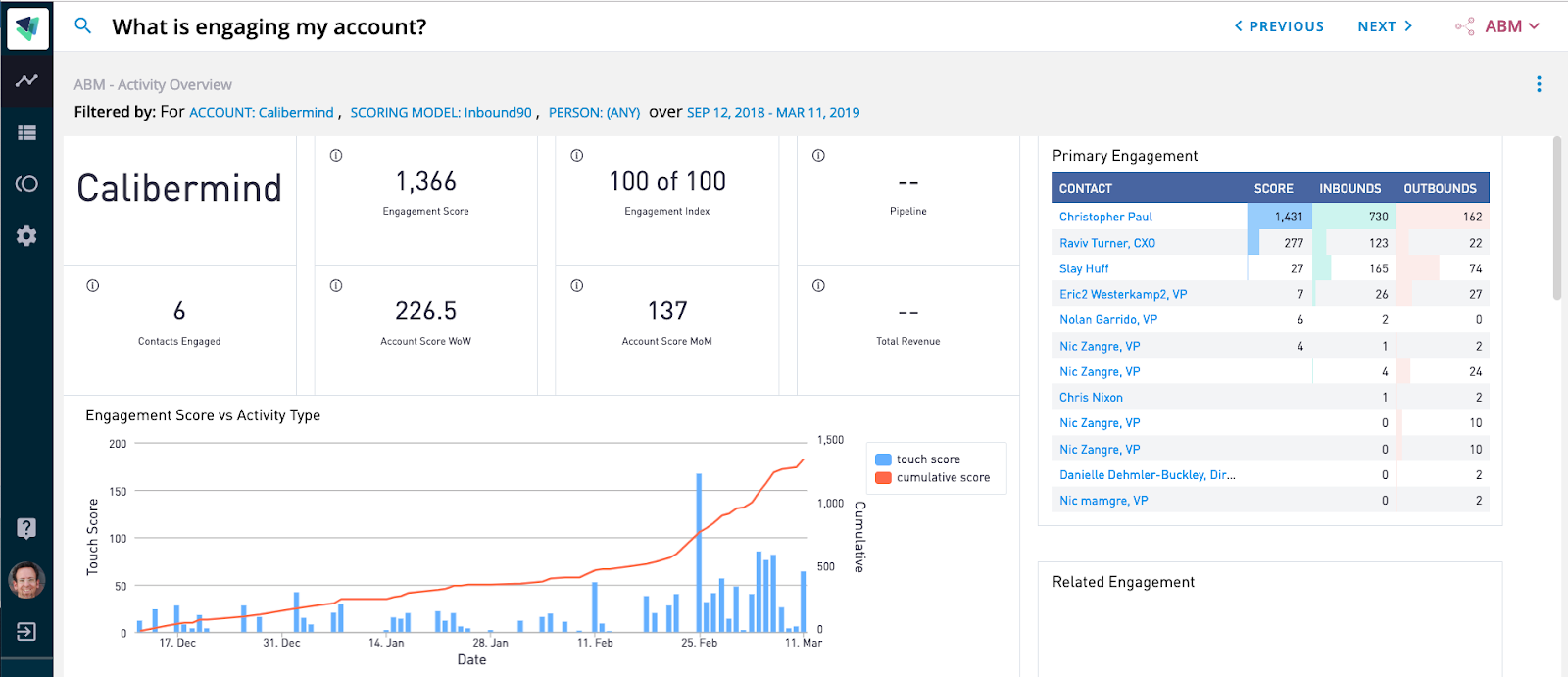Sort table by SCORE column
1568x677 pixels.
[1274, 188]
